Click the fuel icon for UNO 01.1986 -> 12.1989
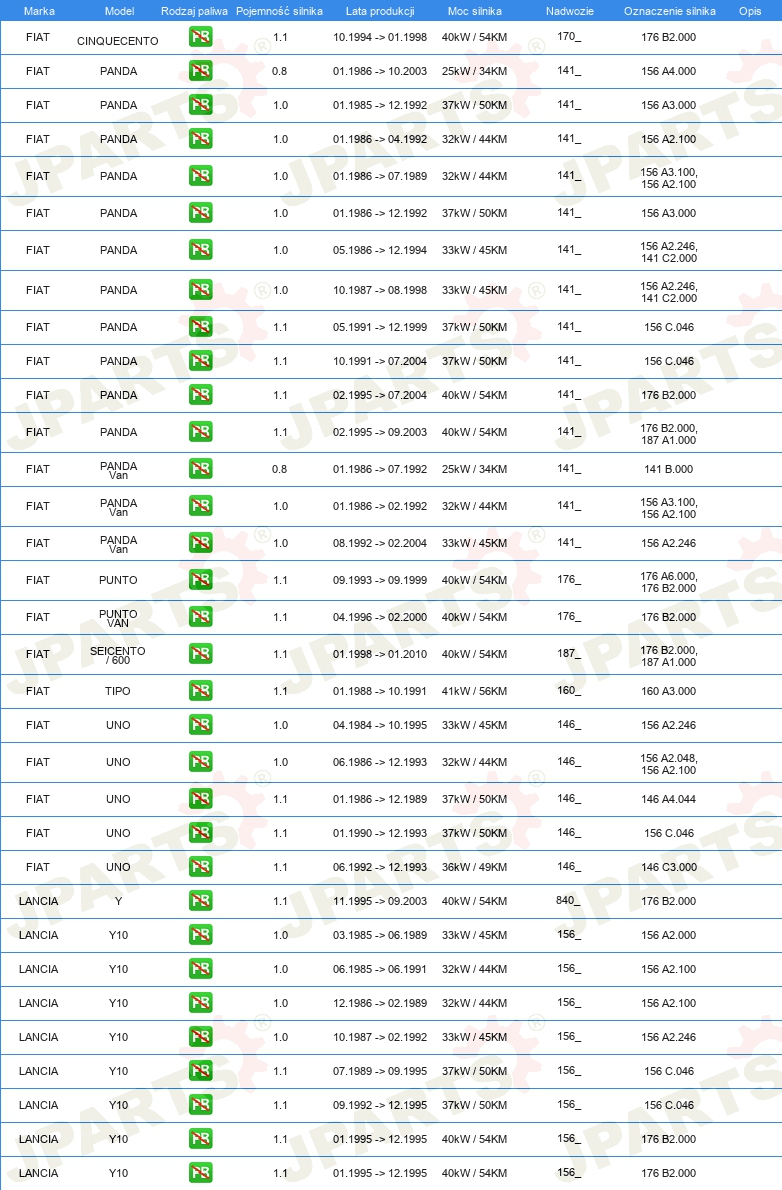Image resolution: width=782 pixels, height=1190 pixels. tap(200, 798)
